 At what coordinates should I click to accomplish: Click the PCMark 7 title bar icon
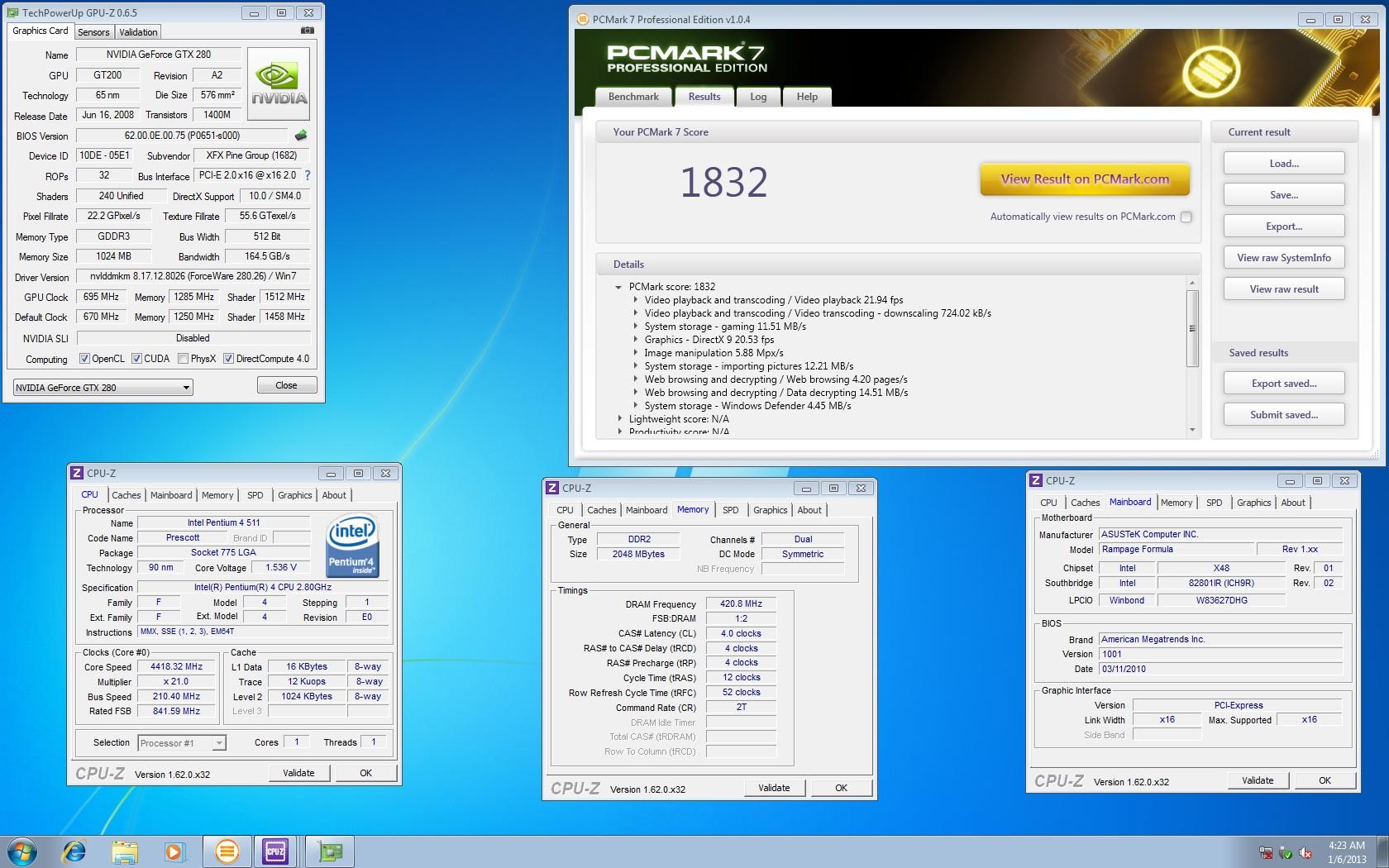coord(583,19)
